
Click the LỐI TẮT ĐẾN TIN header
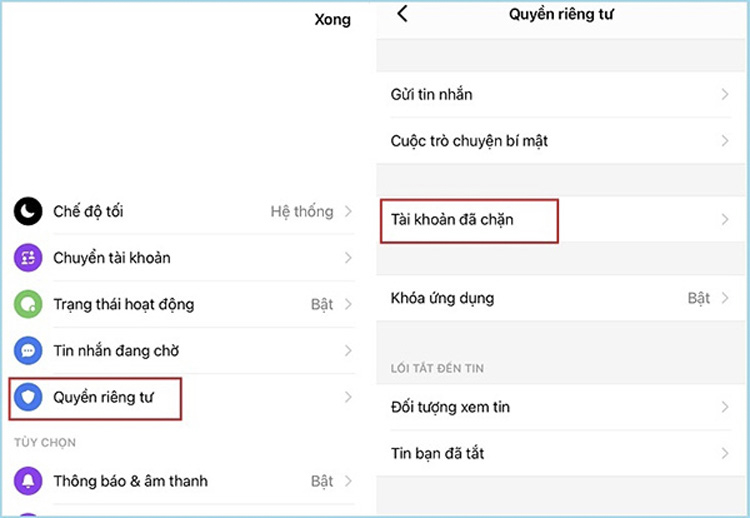pyautogui.click(x=437, y=368)
